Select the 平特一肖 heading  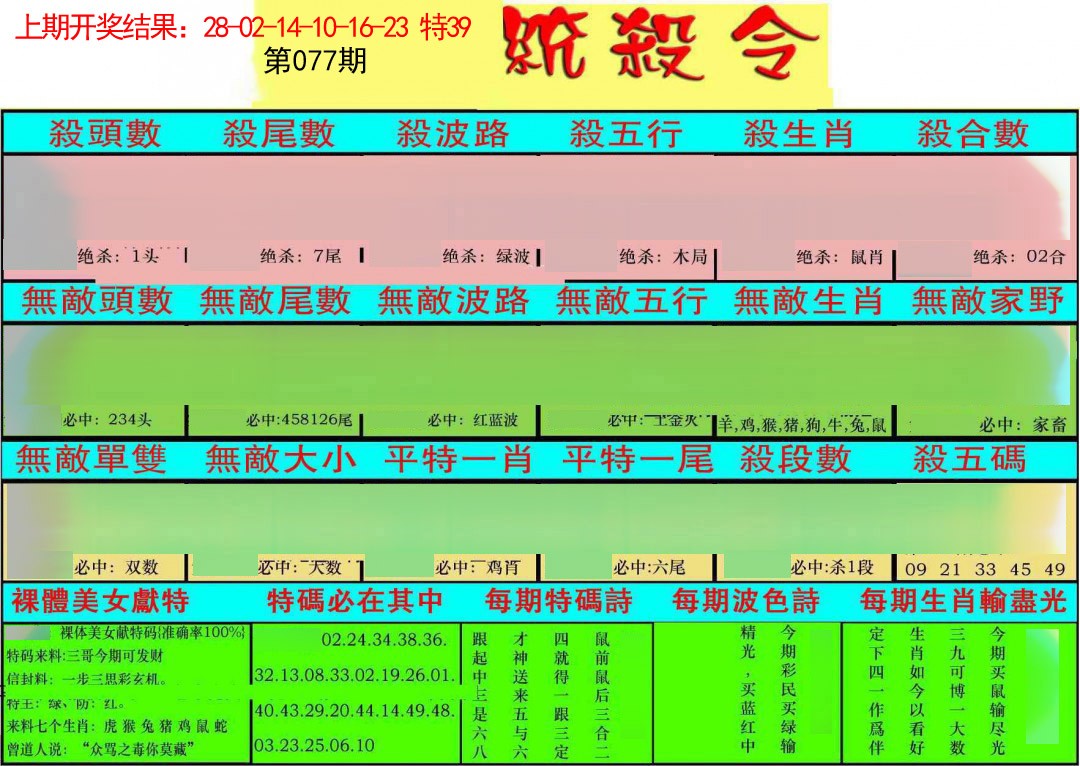pos(458,459)
